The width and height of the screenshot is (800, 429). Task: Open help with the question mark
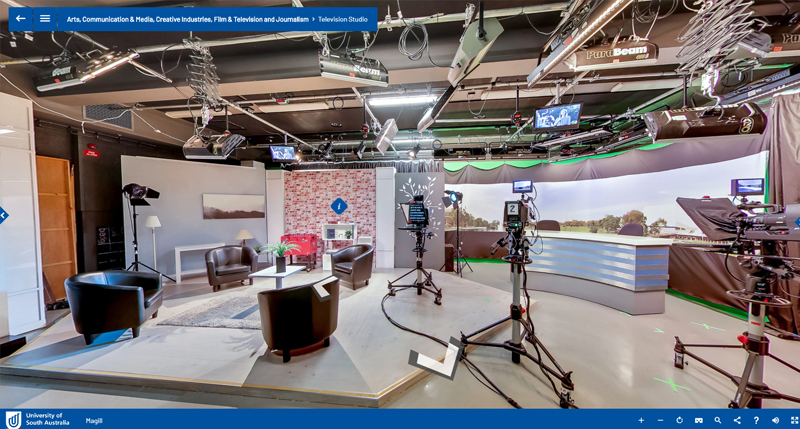[756, 420]
